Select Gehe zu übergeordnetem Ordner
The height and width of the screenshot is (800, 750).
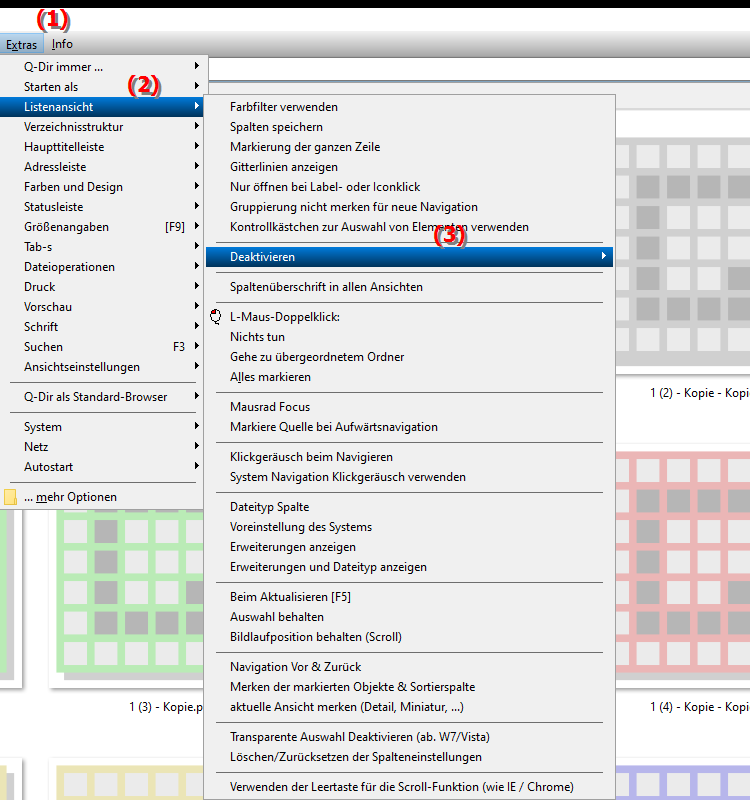[409, 357]
